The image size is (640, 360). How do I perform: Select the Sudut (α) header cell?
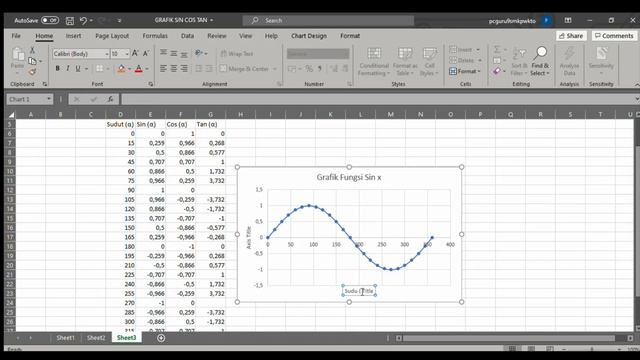click(x=120, y=124)
